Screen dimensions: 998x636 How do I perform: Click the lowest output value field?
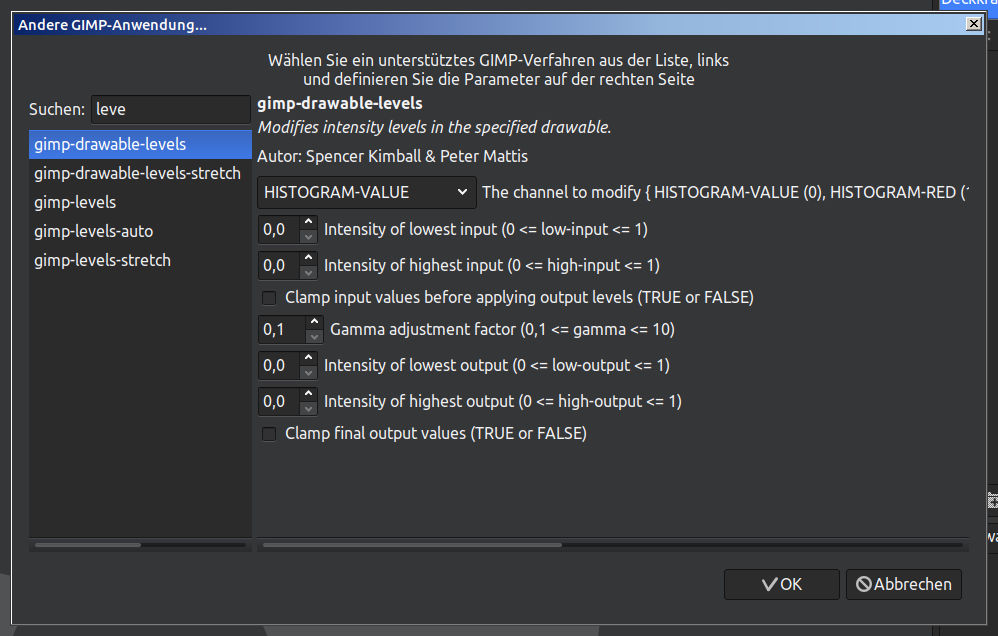tap(279, 365)
